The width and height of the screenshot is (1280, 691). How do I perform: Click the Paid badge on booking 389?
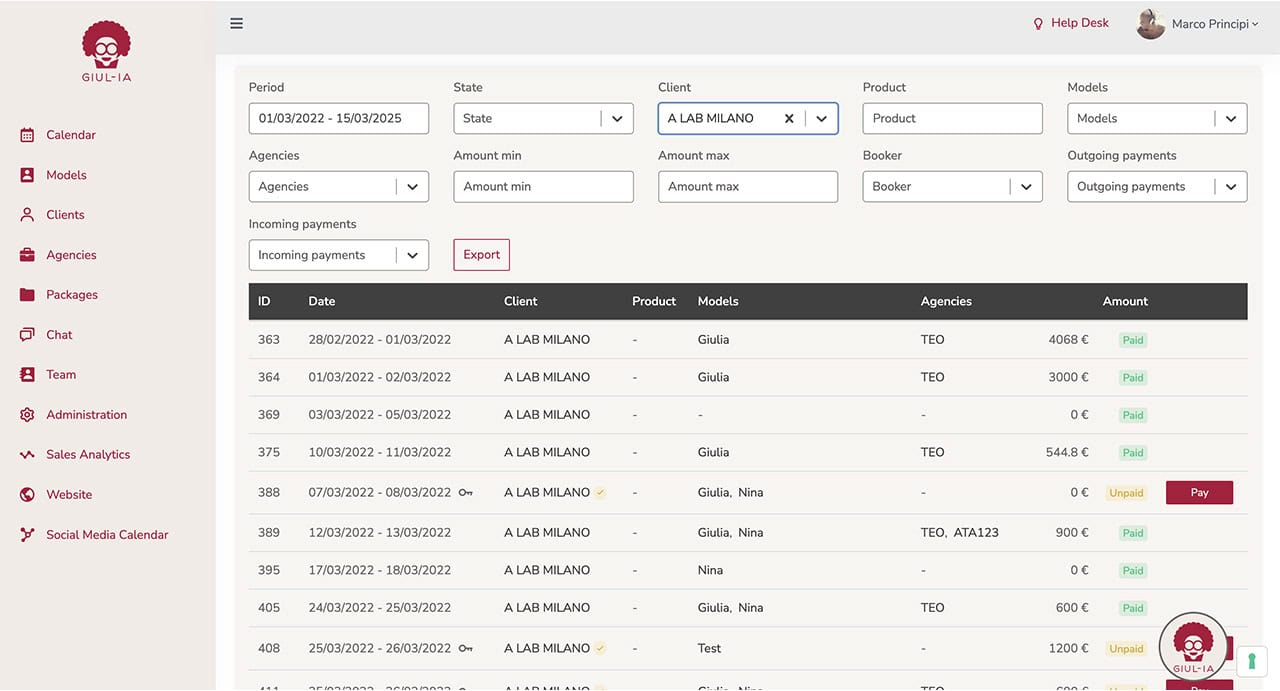coord(1133,533)
